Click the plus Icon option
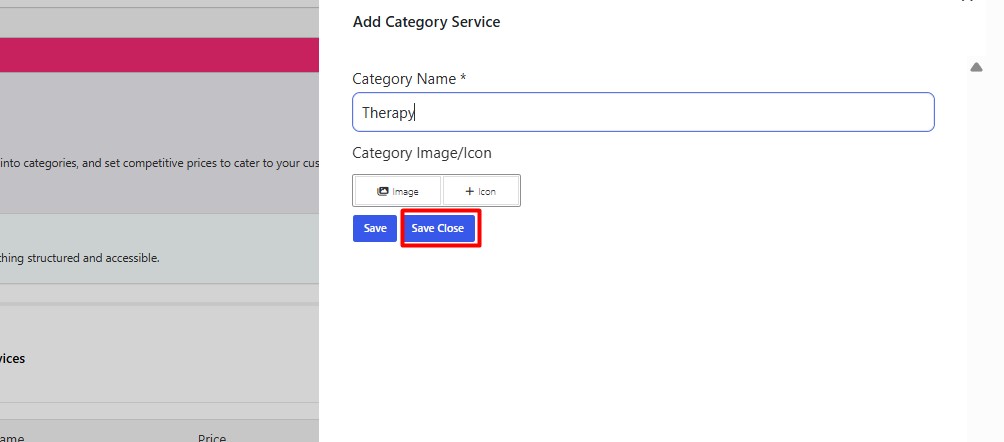 click(481, 191)
